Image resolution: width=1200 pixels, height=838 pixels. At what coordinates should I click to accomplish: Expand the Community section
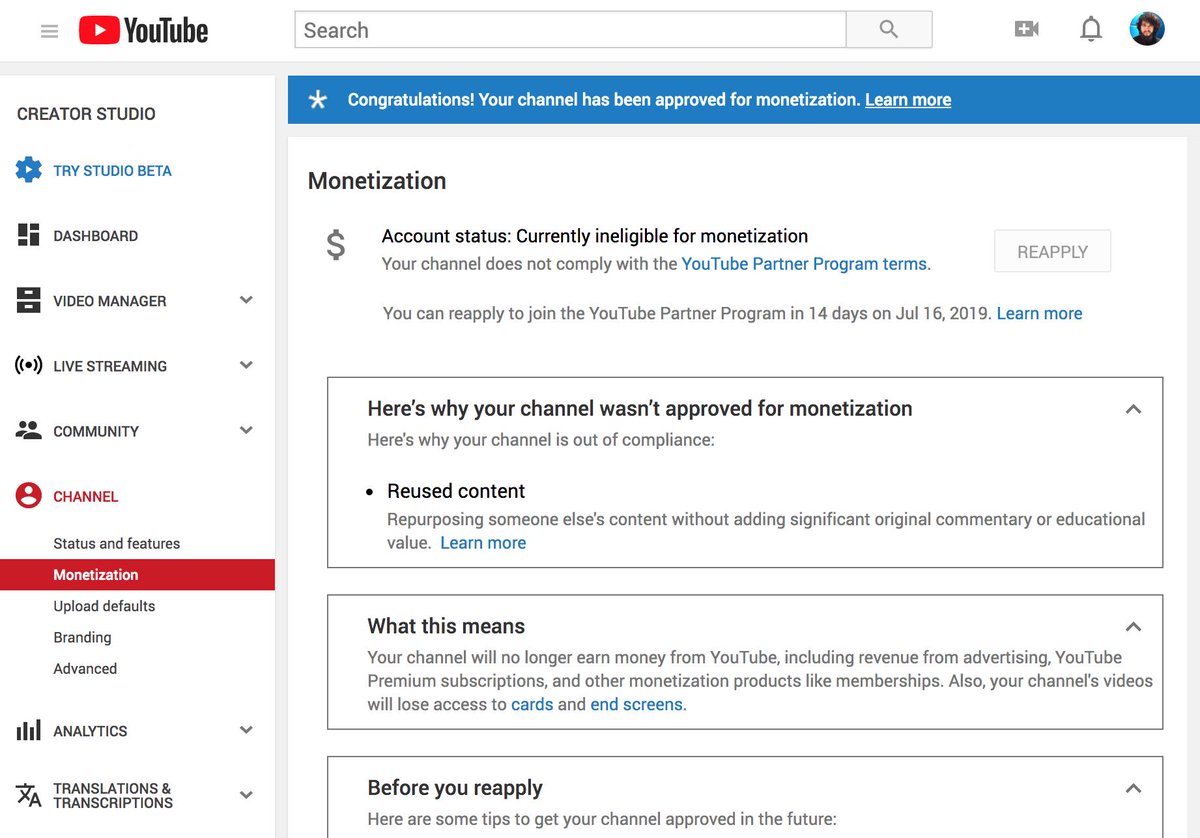point(246,430)
